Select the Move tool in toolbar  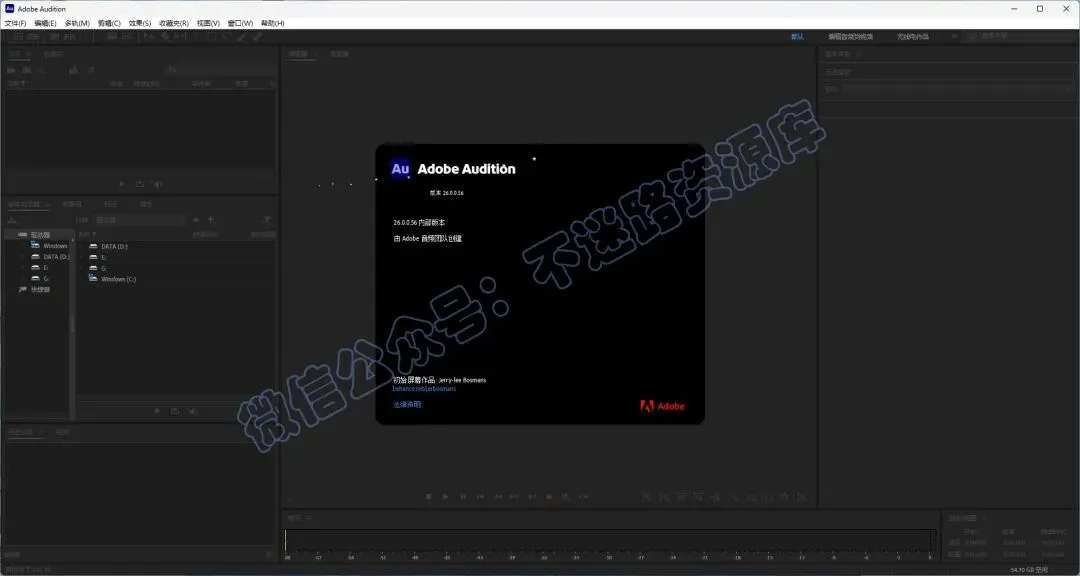[x=149, y=37]
